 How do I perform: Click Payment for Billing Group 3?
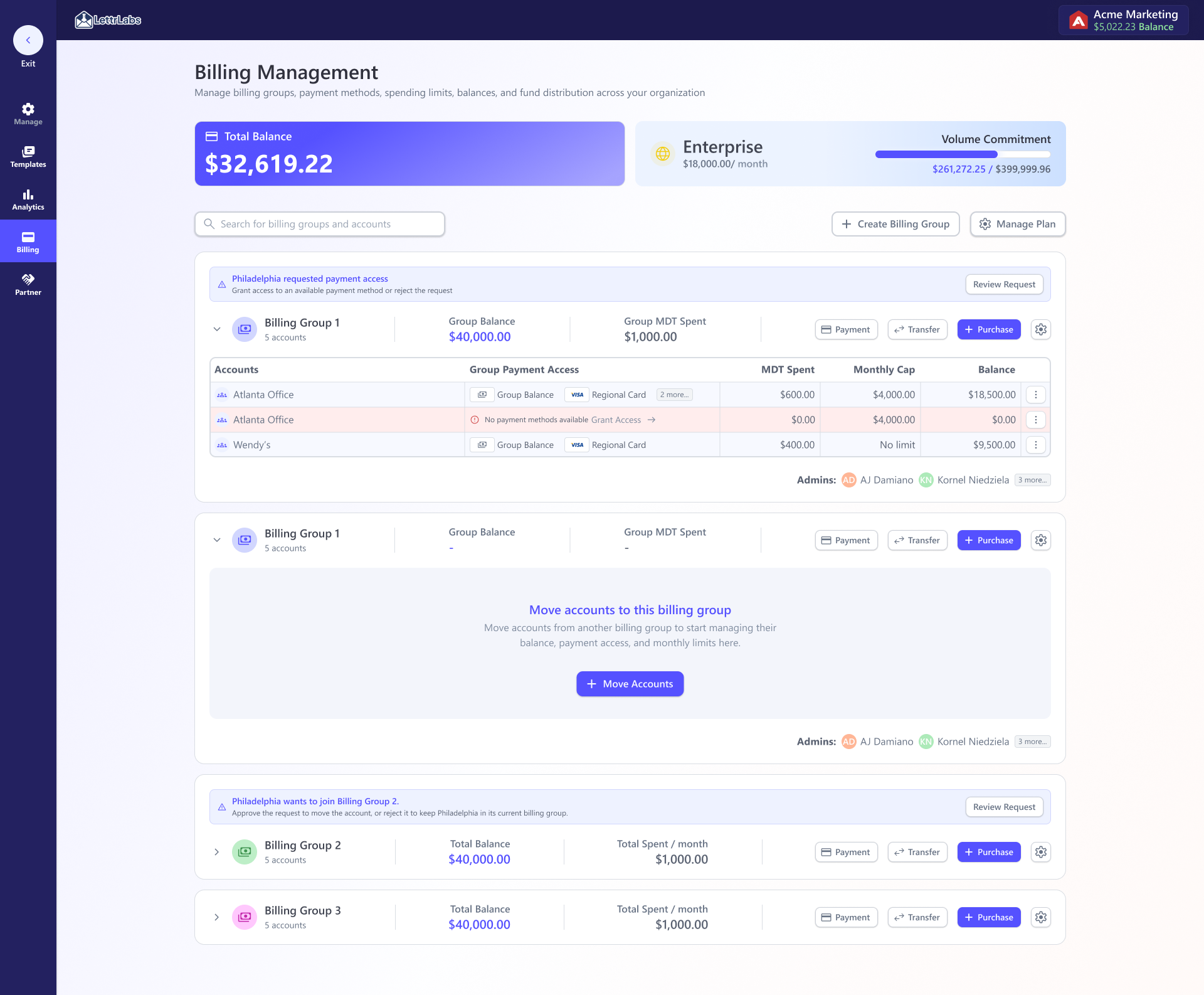847,917
